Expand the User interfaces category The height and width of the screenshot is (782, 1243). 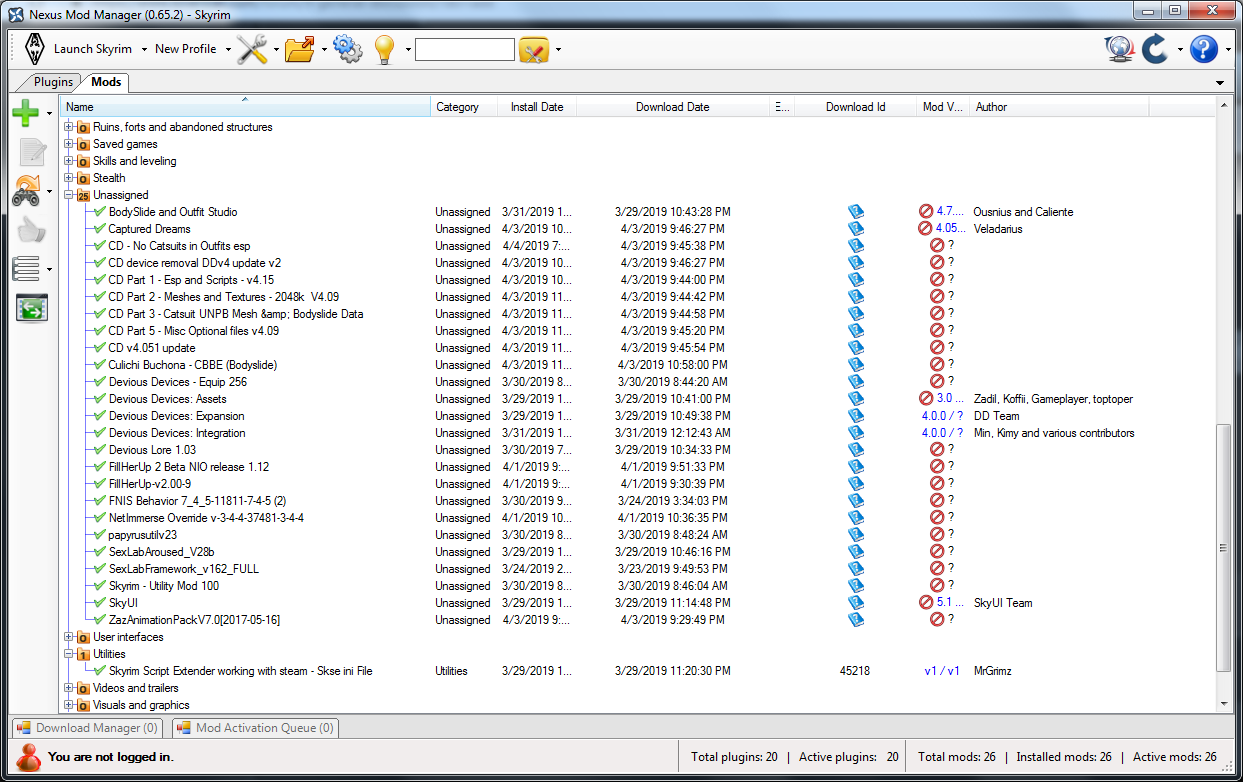(69, 637)
